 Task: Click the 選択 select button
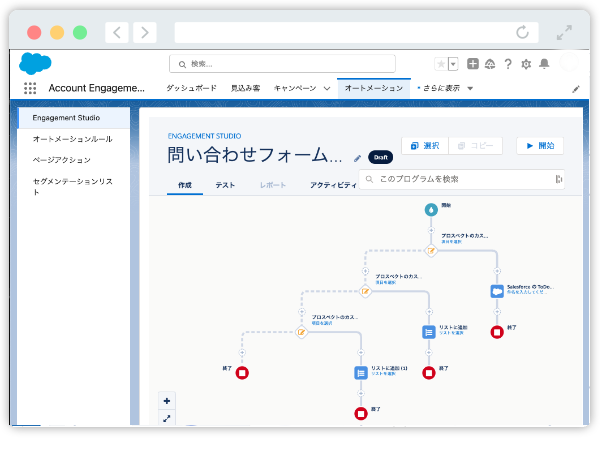pos(424,145)
